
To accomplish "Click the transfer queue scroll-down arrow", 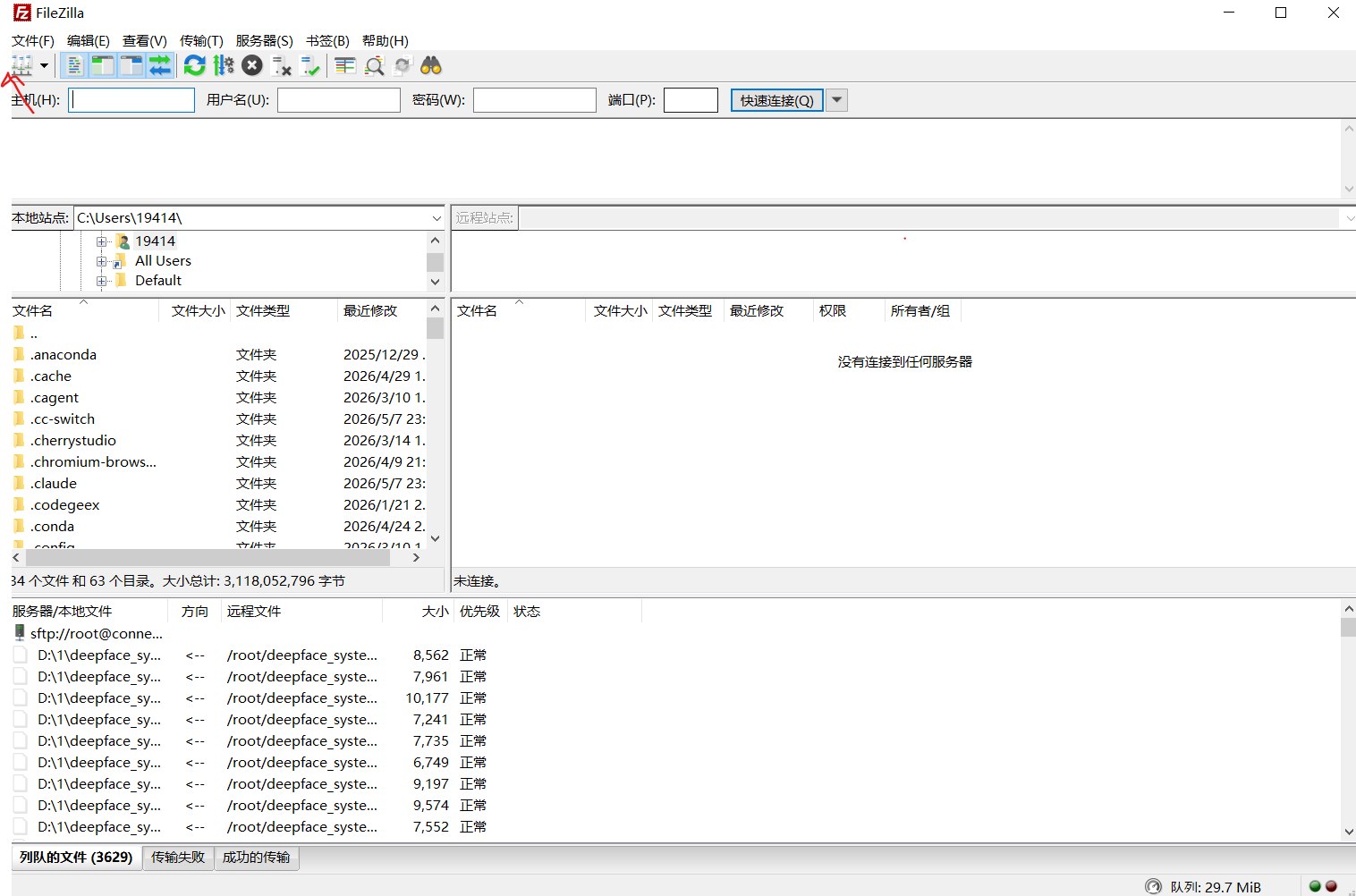I will (x=1348, y=832).
